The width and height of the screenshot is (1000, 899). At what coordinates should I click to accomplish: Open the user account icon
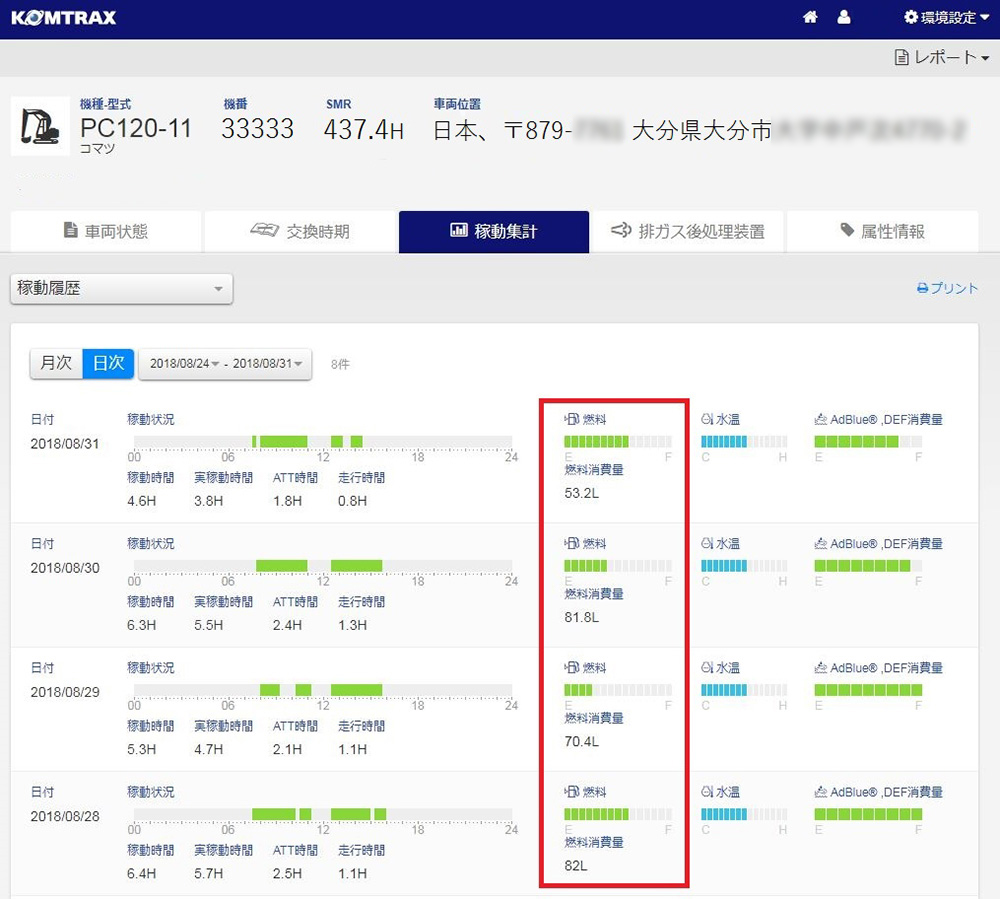pos(844,18)
